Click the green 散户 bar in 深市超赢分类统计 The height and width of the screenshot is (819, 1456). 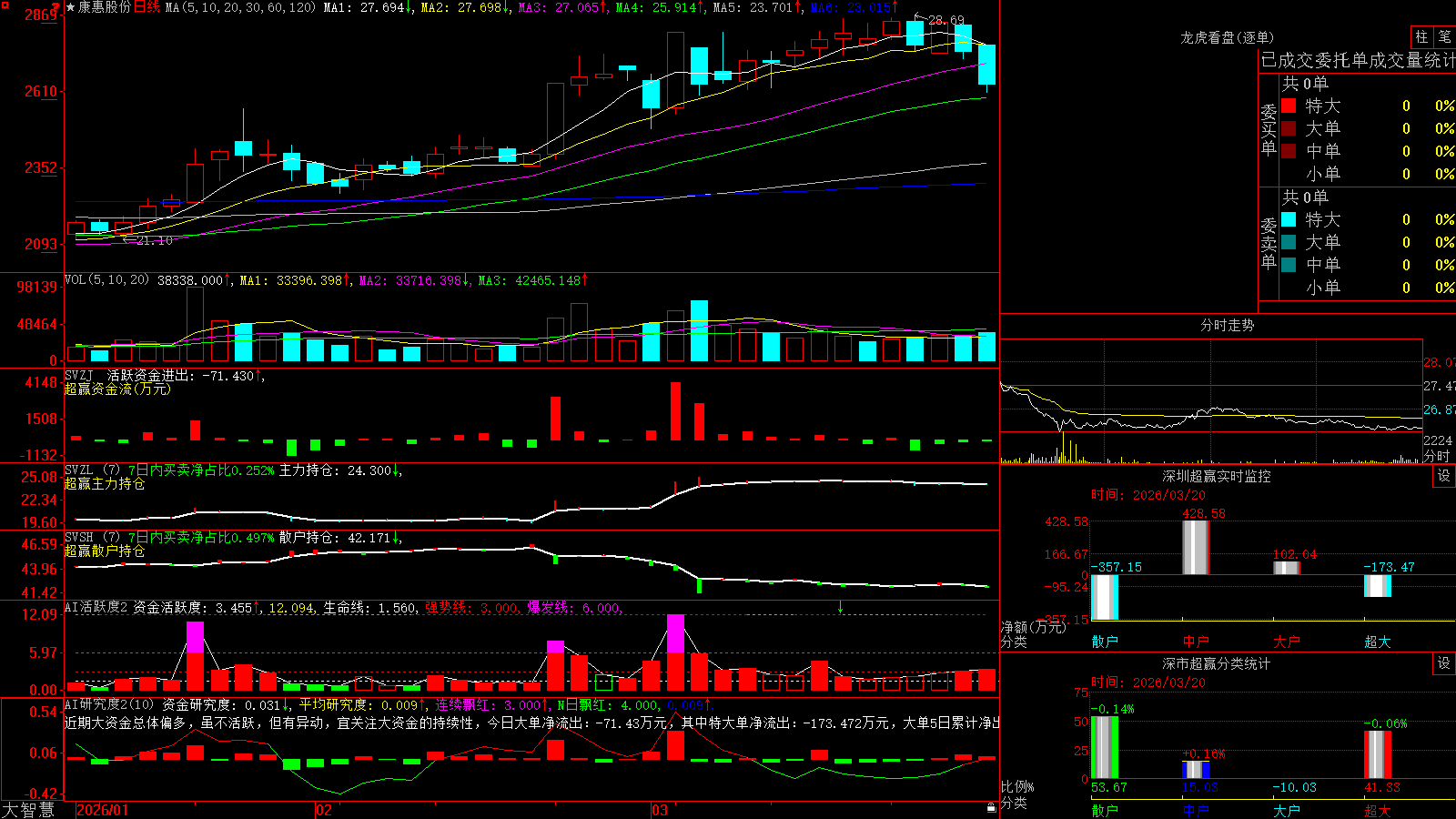pyautogui.click(x=1104, y=748)
